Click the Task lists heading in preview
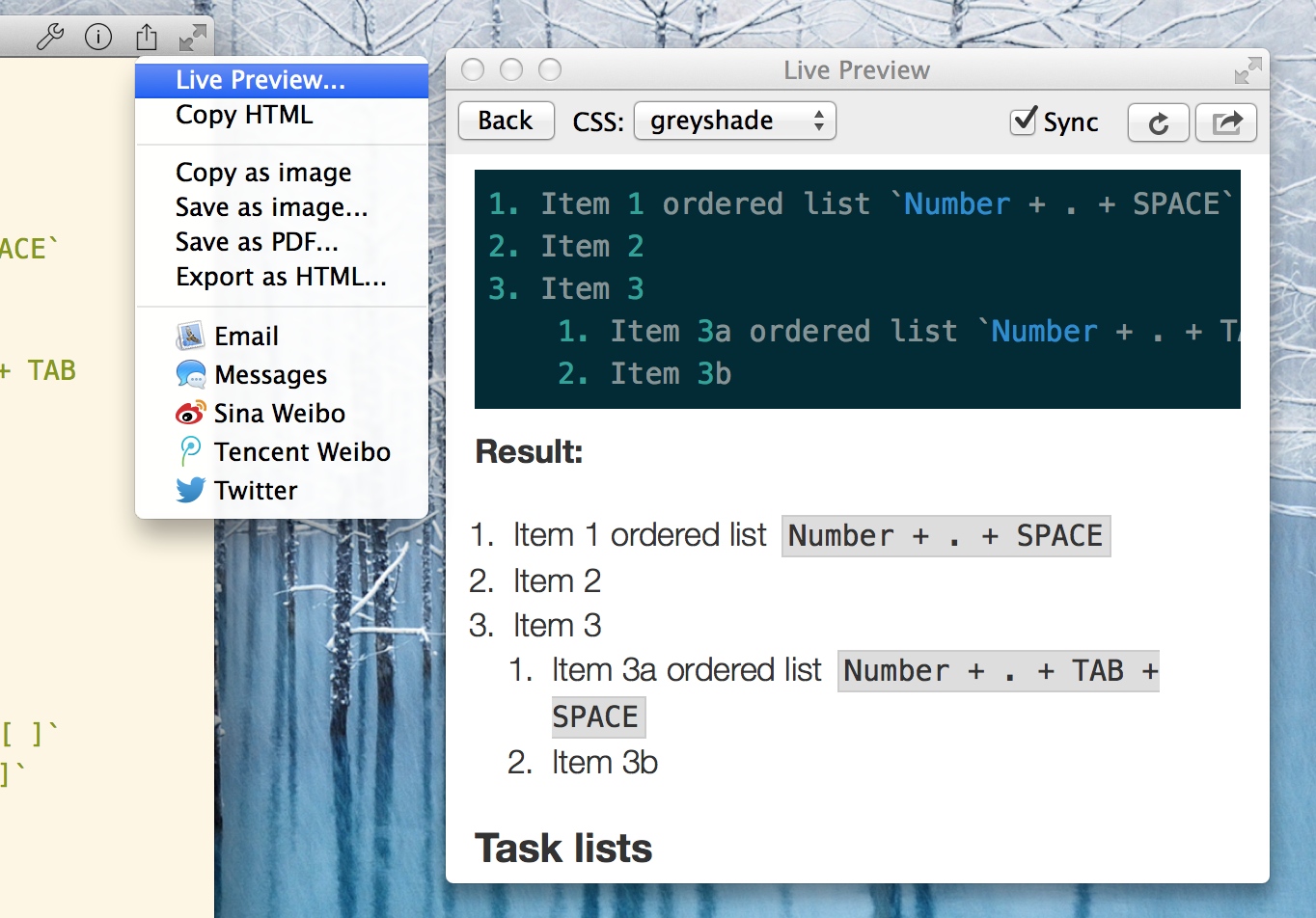1316x918 pixels. coord(563,849)
